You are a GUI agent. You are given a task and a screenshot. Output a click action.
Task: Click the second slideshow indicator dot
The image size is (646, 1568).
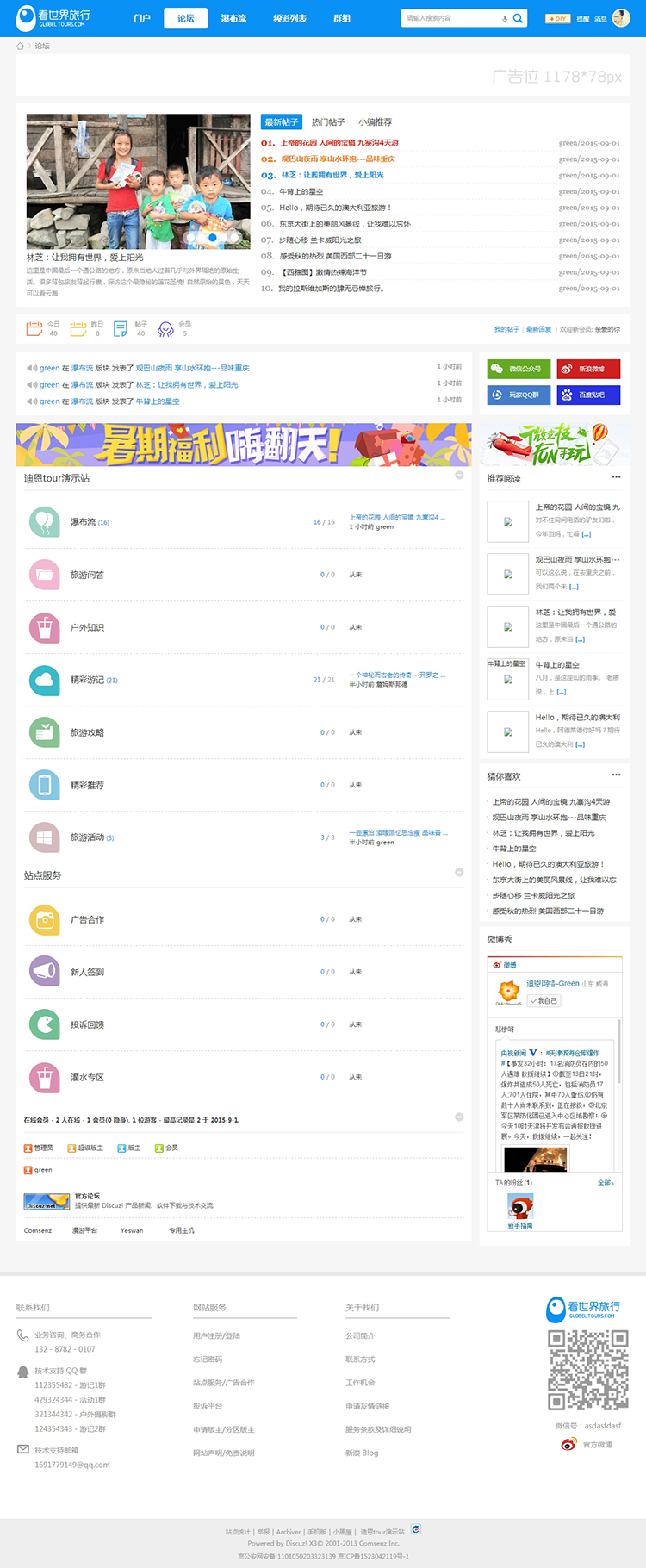[x=202, y=236]
